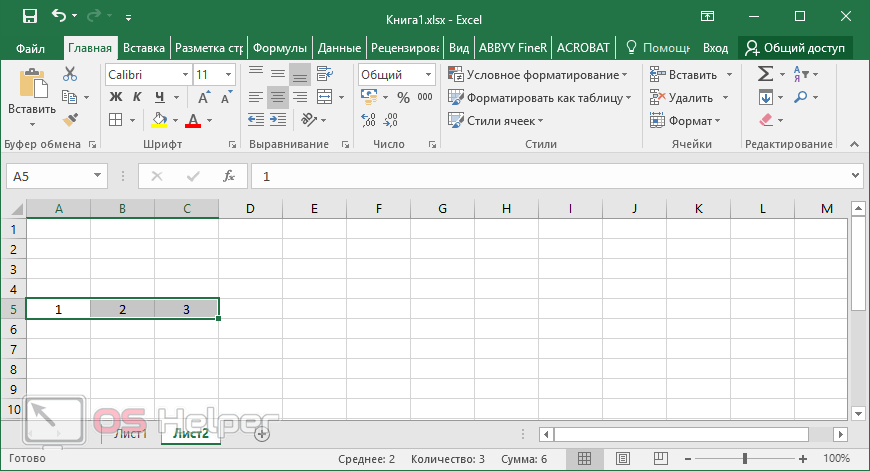Image resolution: width=870 pixels, height=471 pixels.
Task: Toggle center horizontal alignment
Action: 278,98
